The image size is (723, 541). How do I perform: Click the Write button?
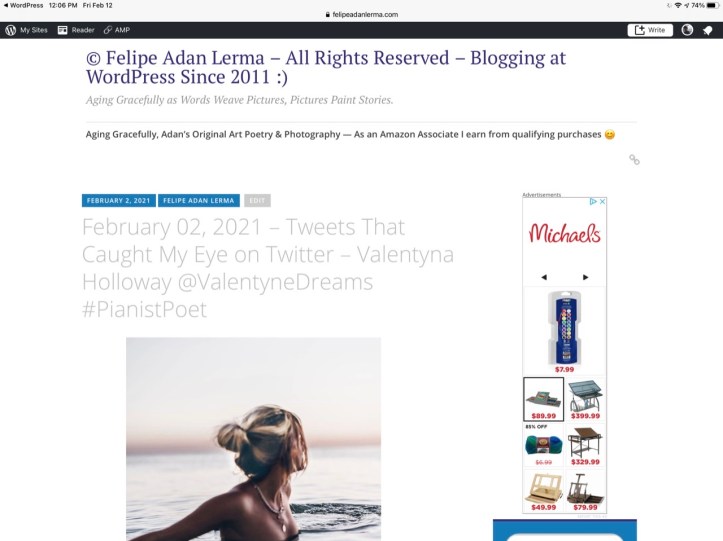650,30
